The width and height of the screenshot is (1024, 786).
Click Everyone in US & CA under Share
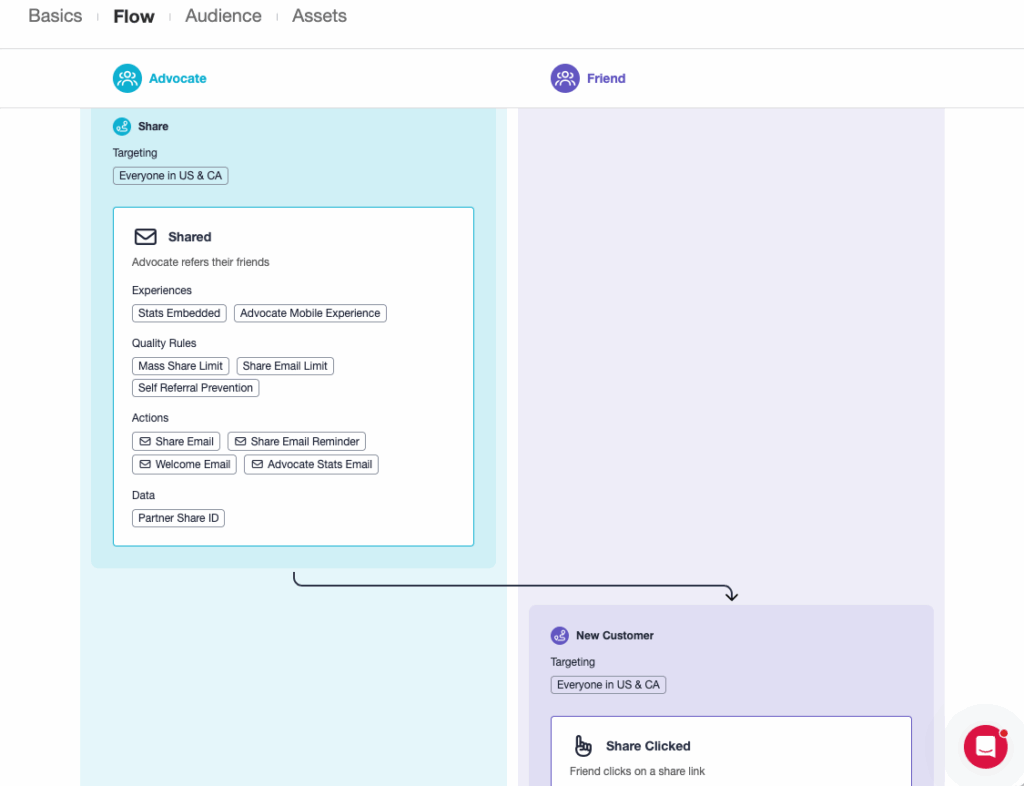pyautogui.click(x=170, y=176)
